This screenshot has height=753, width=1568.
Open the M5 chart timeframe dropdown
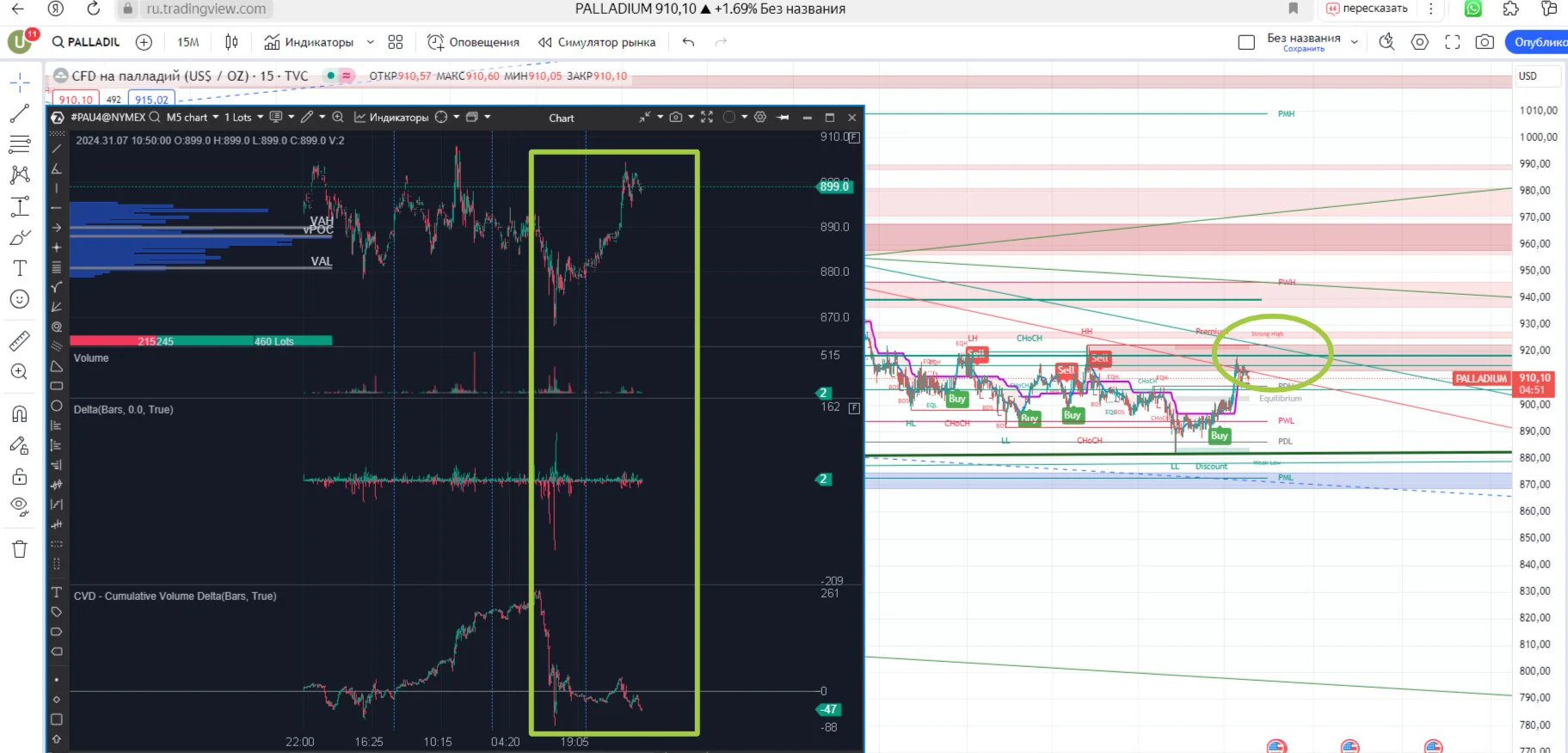pos(192,118)
